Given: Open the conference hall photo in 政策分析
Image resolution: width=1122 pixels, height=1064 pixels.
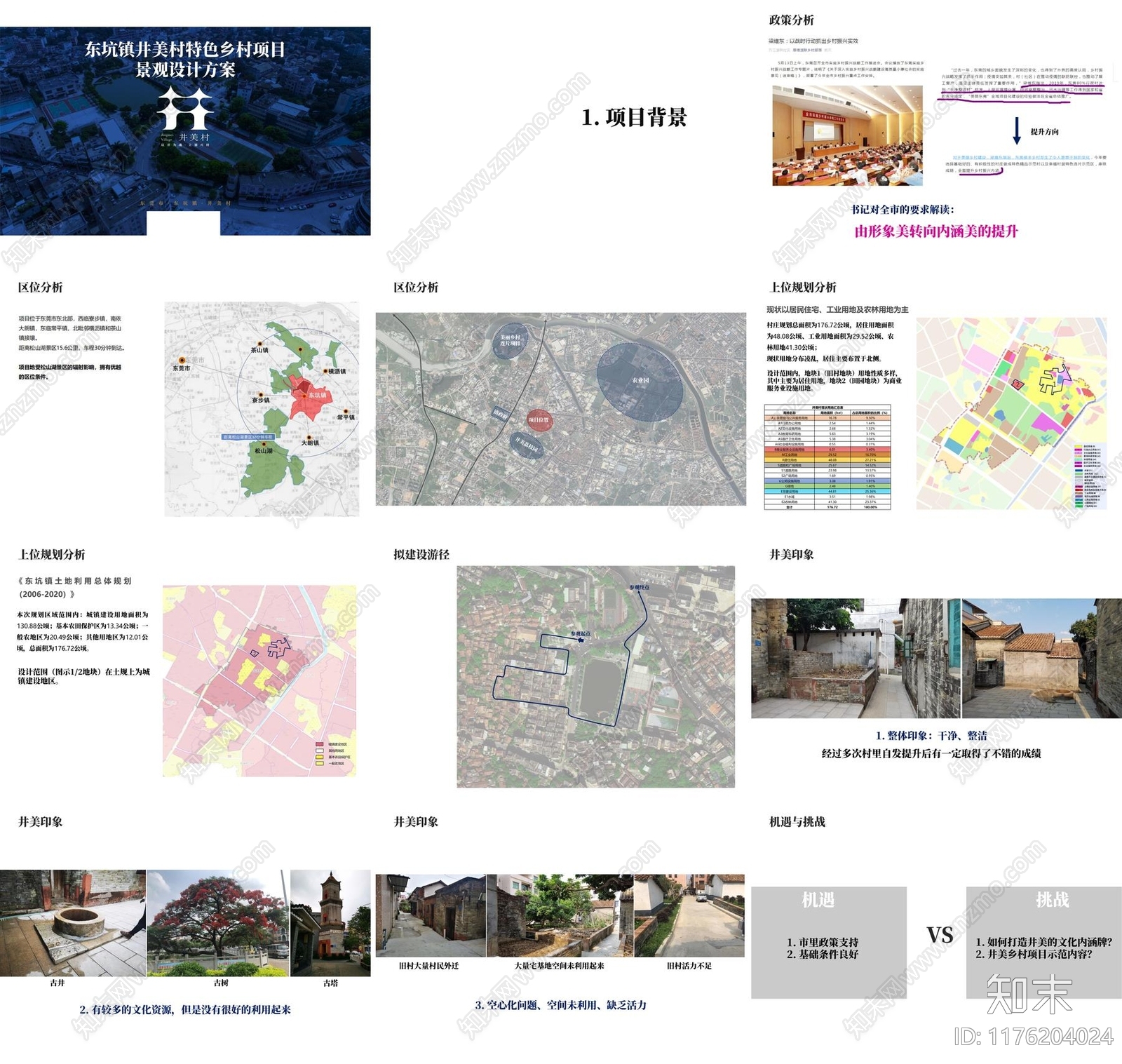Looking at the screenshot, I should (847, 135).
